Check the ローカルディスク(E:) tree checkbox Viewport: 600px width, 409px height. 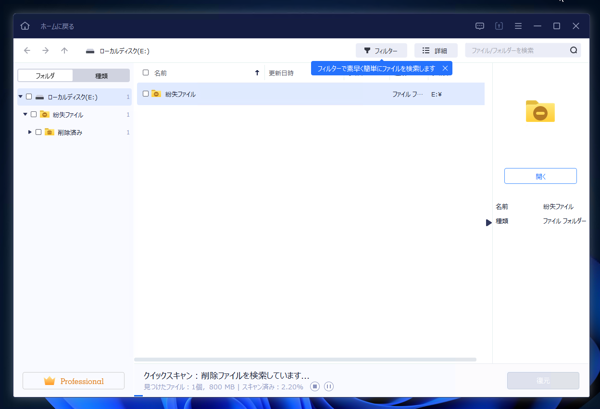[29, 96]
